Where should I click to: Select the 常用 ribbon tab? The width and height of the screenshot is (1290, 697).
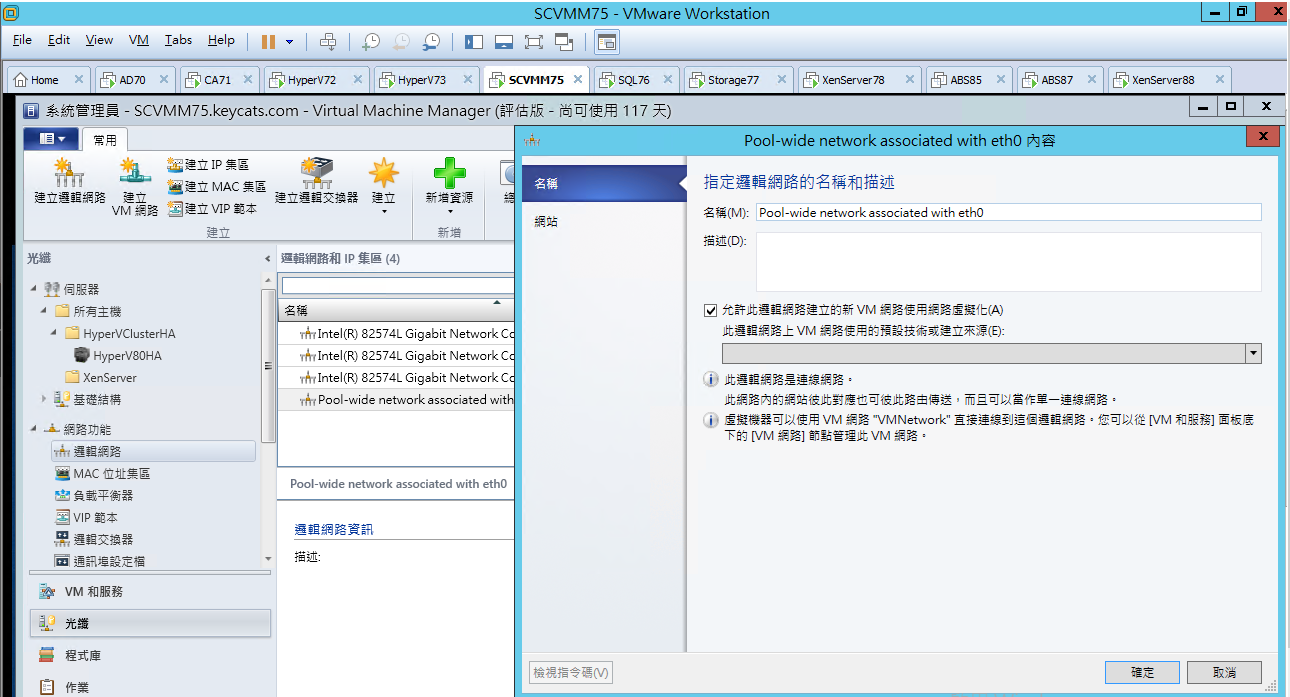coord(105,140)
